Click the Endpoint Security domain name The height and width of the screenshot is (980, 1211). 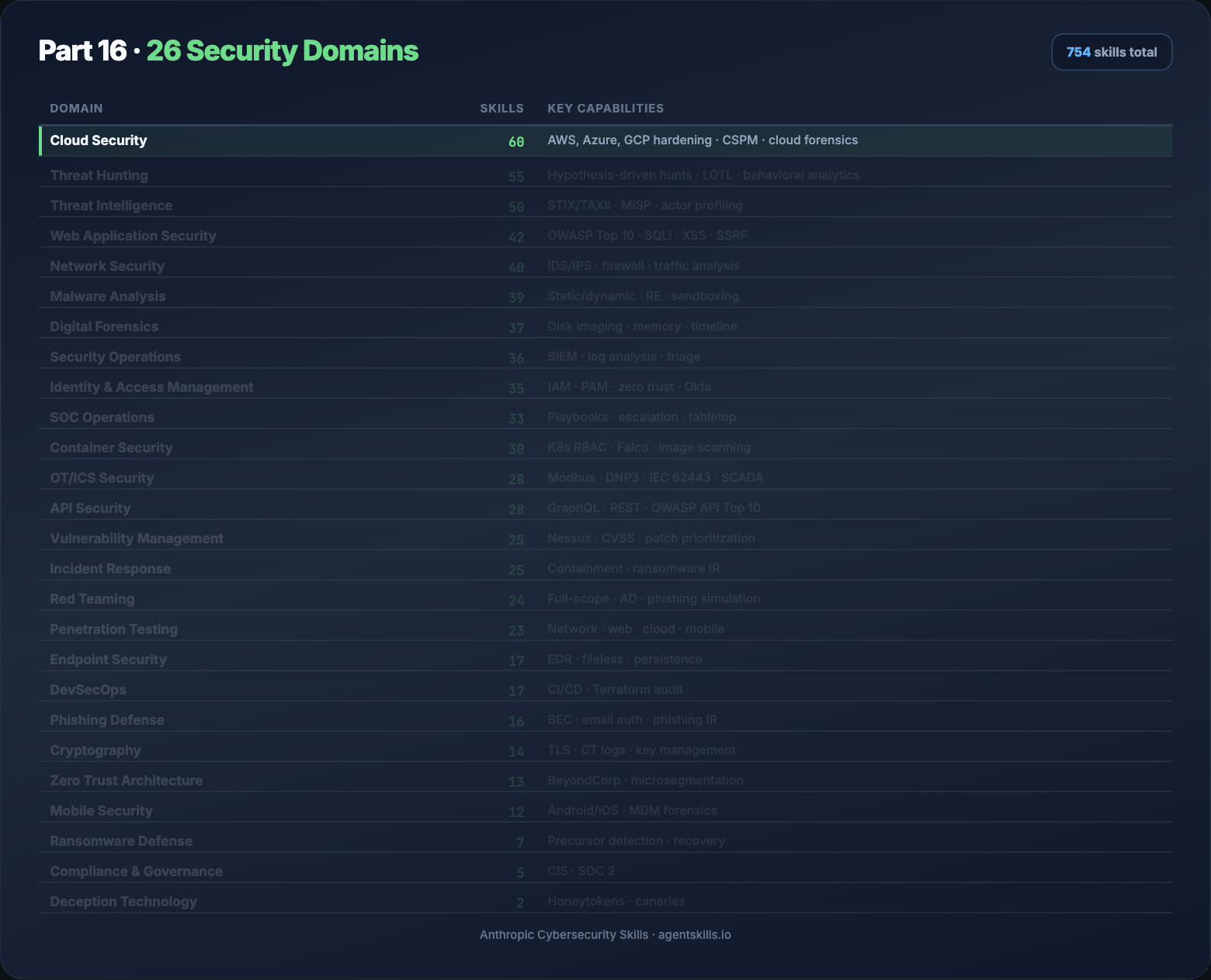[108, 660]
